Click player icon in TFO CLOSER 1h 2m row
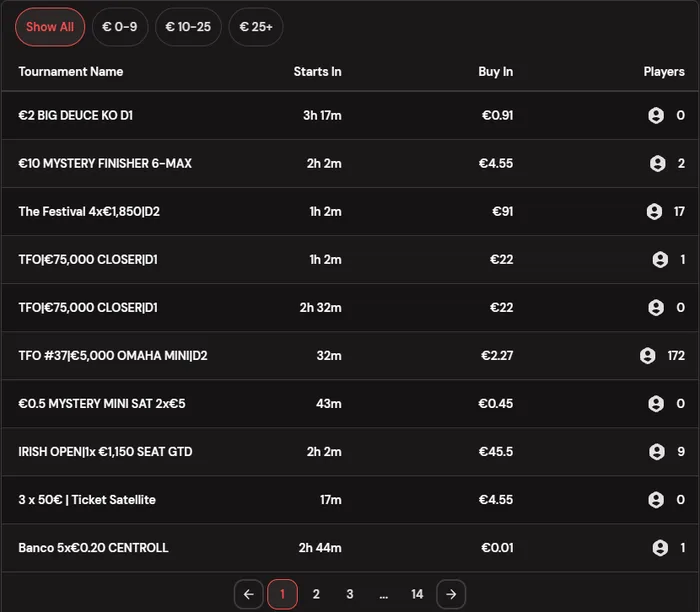 click(x=660, y=259)
